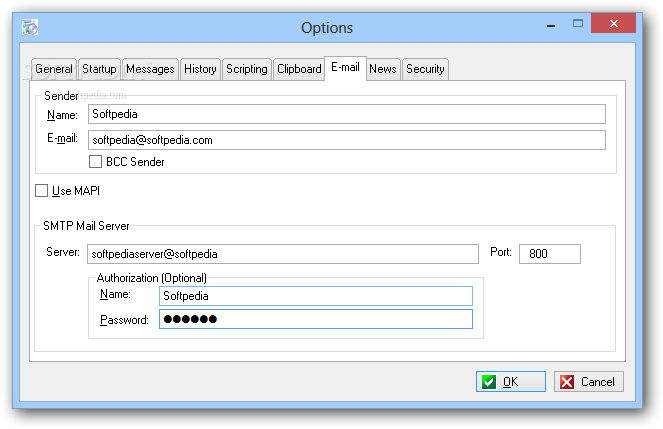Click the application icon in title bar
Viewport: 663px width, 429px height.
(30, 27)
